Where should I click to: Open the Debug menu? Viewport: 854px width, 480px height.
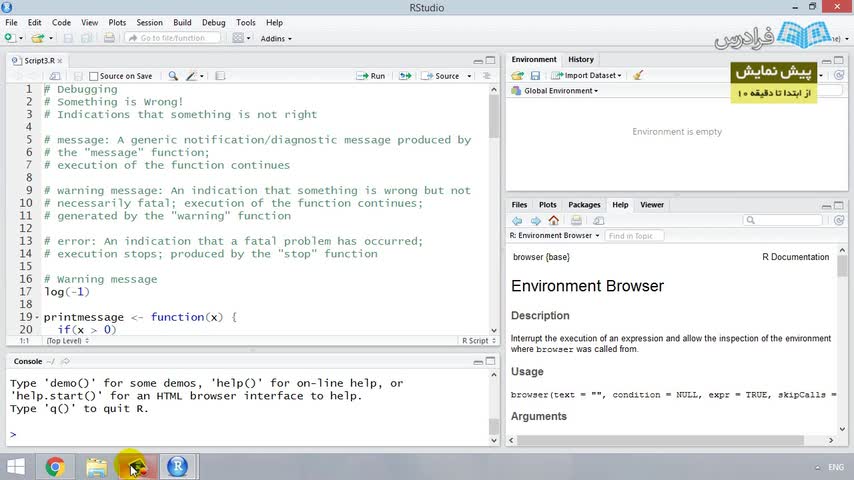click(x=213, y=22)
